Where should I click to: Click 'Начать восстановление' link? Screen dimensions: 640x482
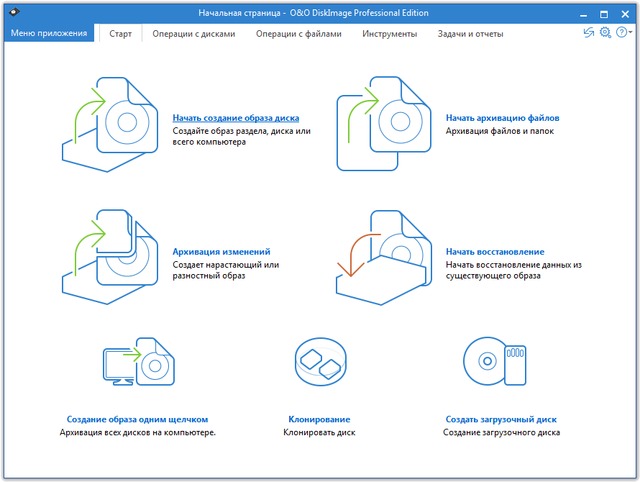[495, 252]
